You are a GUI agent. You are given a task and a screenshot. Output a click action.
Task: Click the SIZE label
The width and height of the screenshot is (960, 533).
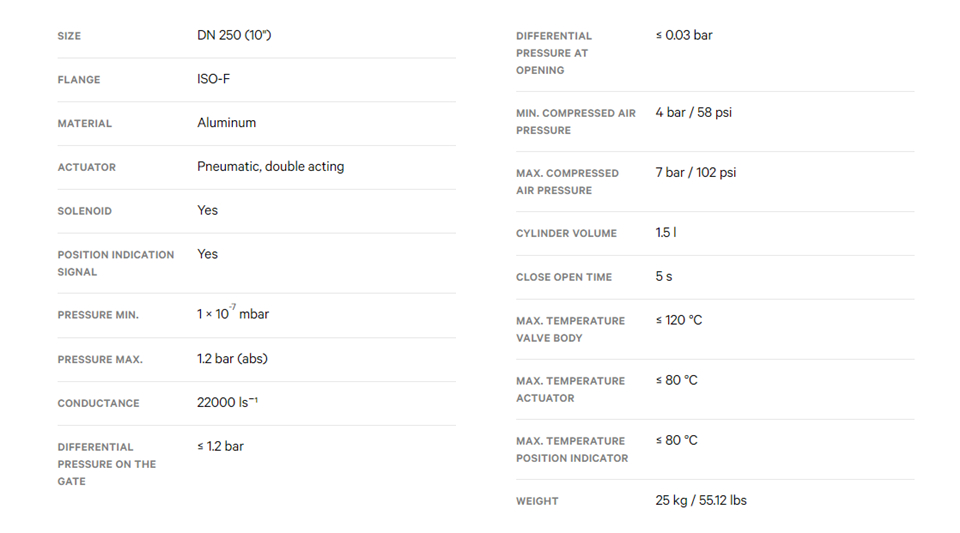click(69, 36)
